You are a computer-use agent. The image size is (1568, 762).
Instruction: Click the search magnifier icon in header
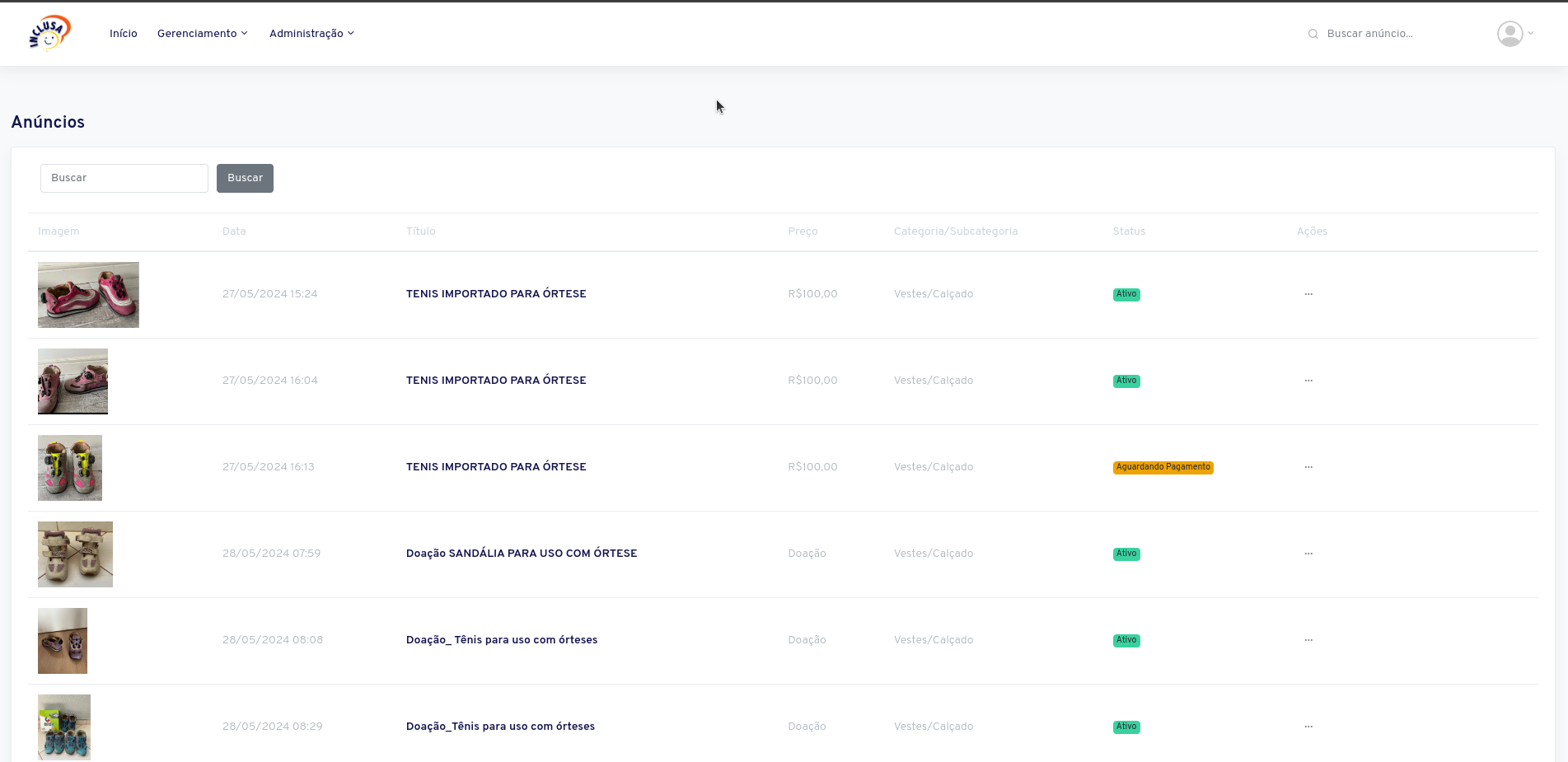1313,34
